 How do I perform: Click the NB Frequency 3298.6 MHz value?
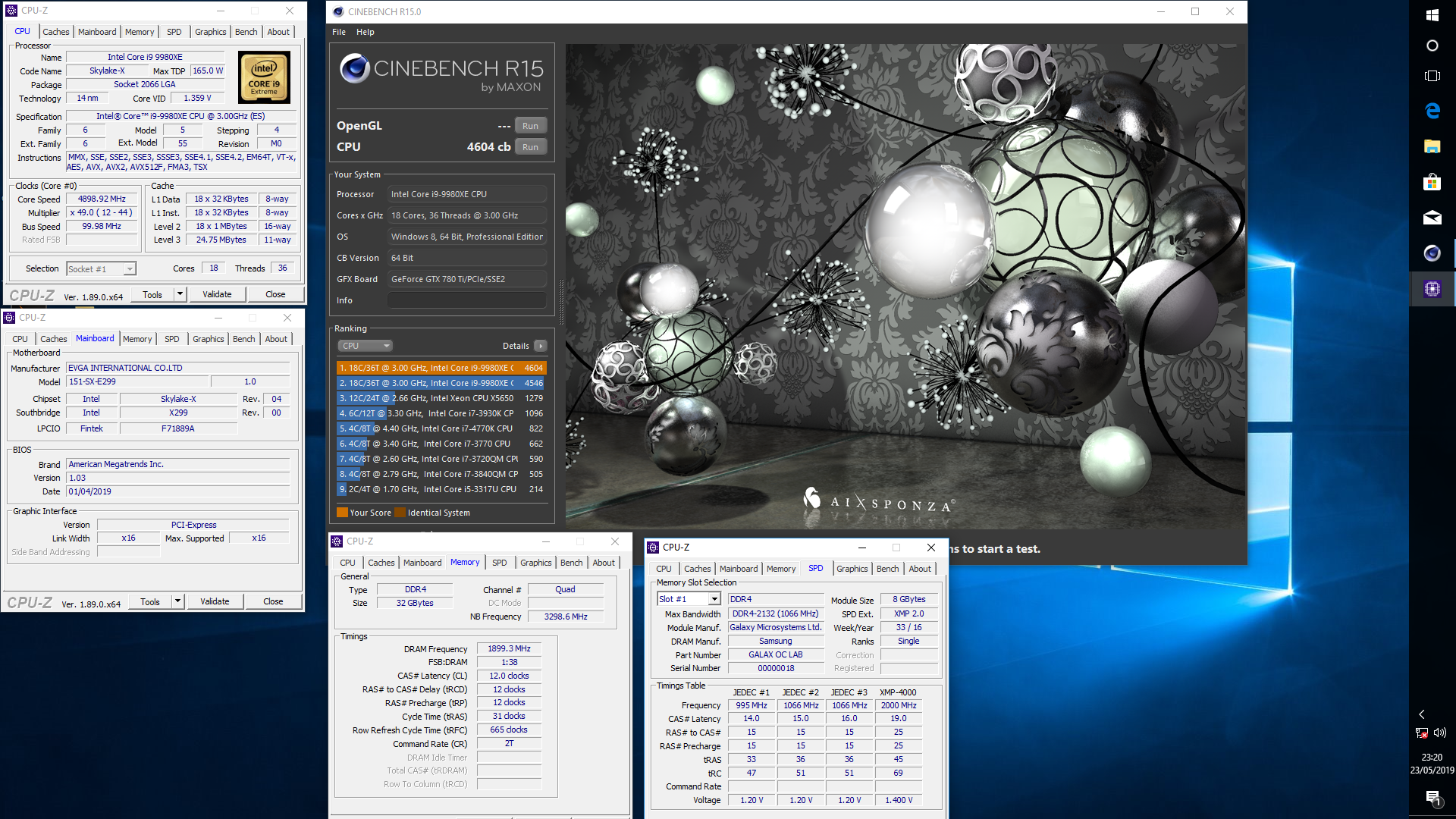point(566,617)
